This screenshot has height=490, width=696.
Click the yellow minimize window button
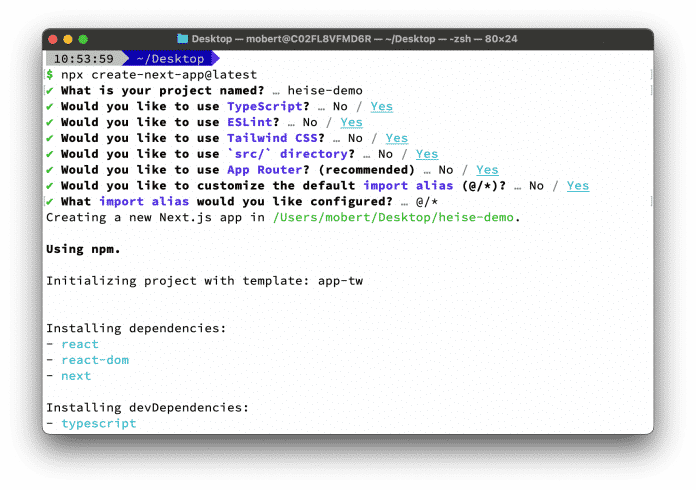pos(68,39)
